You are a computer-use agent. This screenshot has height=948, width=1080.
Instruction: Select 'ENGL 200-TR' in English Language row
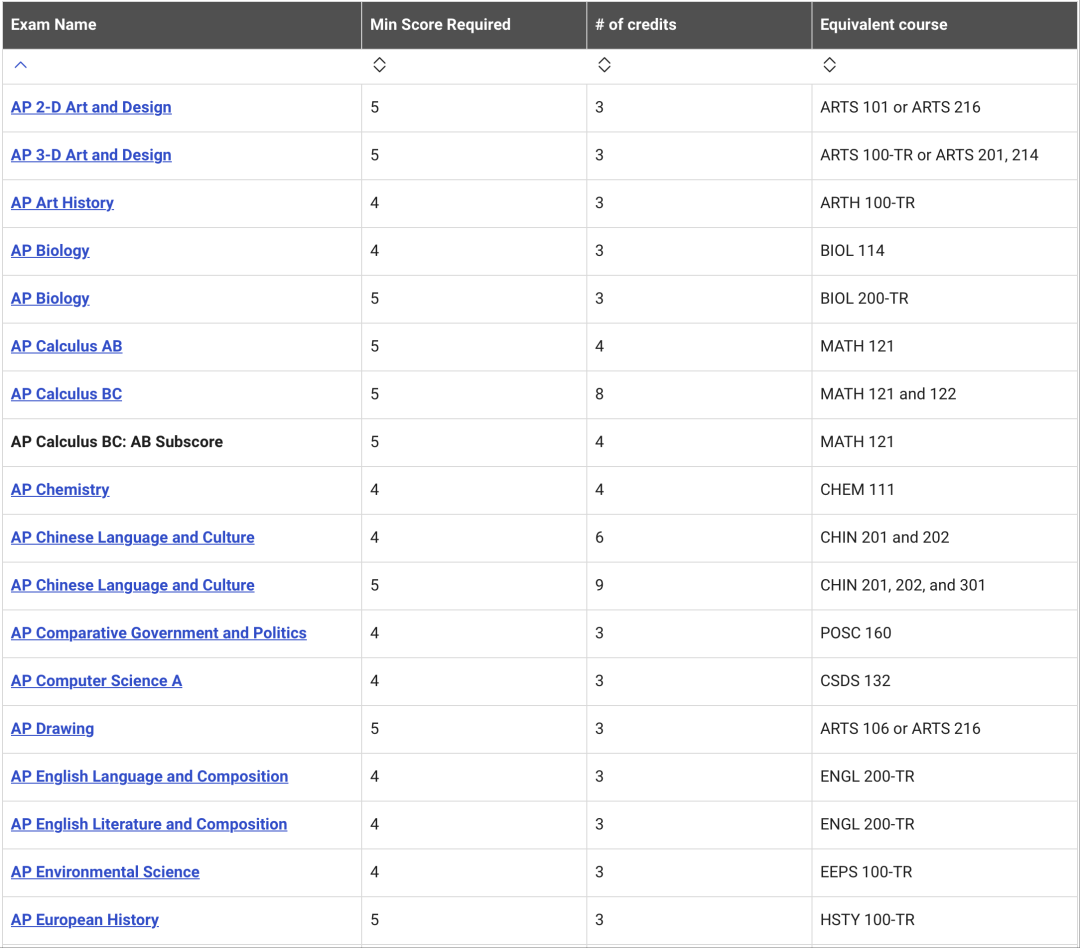(944, 776)
